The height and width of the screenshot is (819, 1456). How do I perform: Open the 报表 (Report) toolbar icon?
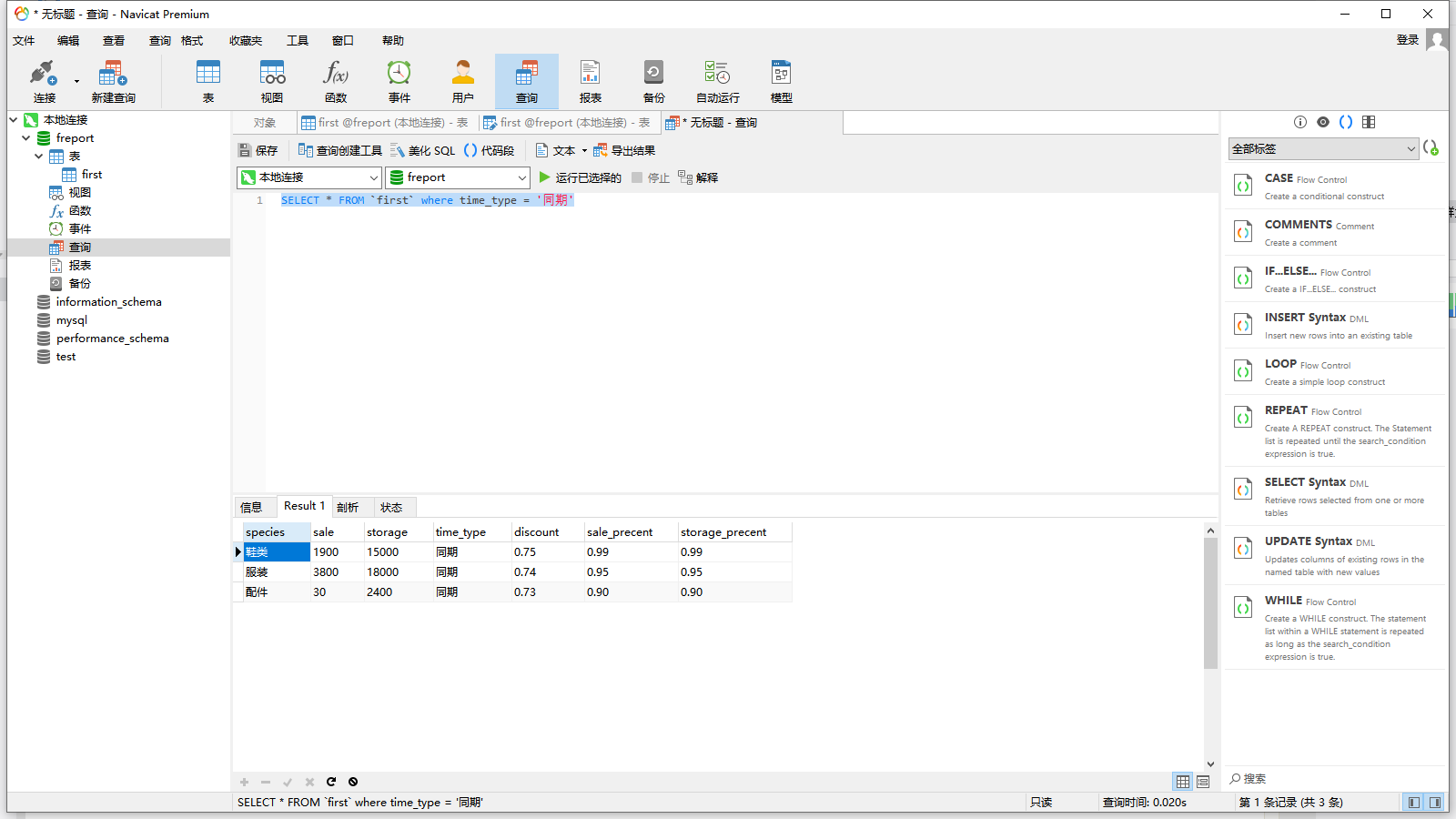pos(591,81)
